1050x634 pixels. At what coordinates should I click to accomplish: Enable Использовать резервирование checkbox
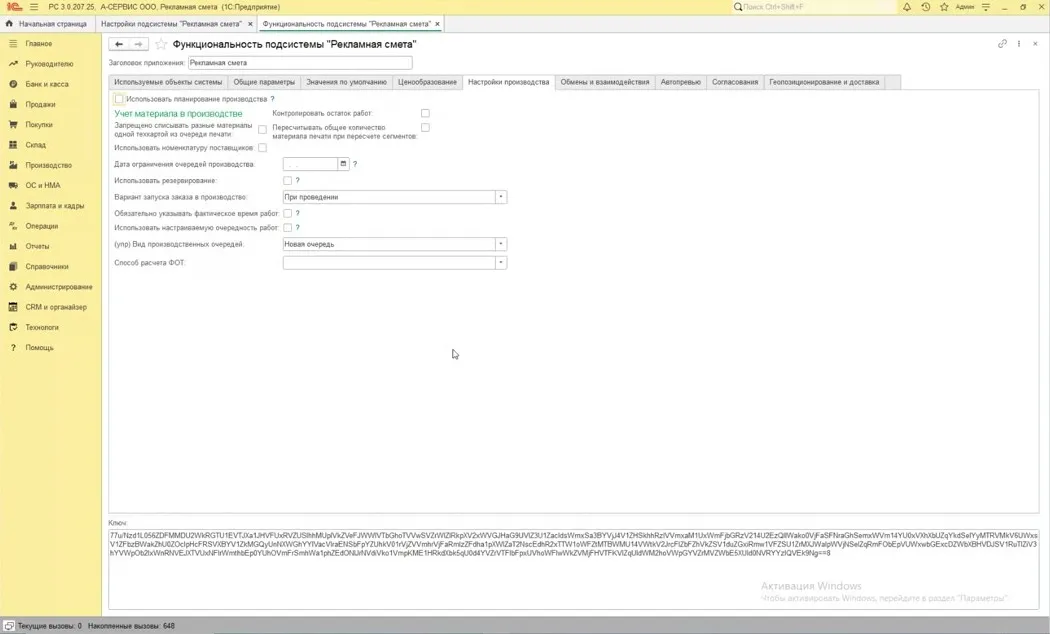click(287, 181)
